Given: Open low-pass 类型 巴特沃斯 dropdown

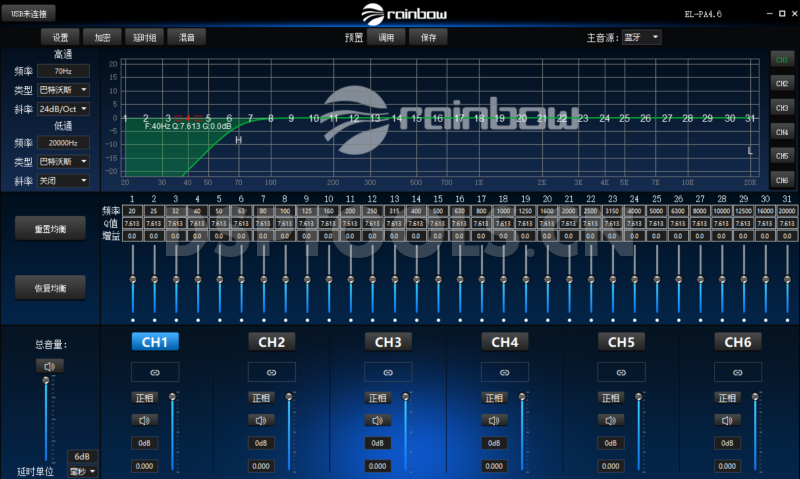Looking at the screenshot, I should pyautogui.click(x=63, y=162).
